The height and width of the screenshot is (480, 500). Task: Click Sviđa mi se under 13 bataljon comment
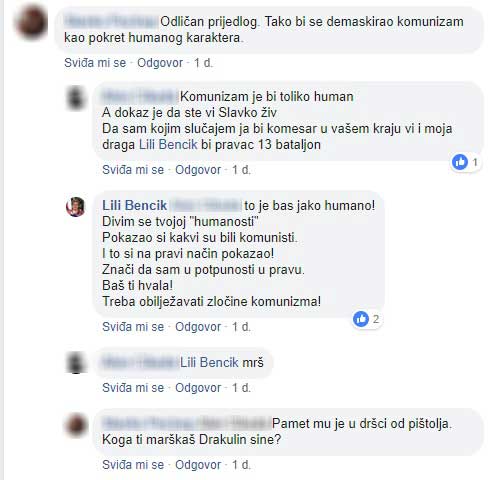pyautogui.click(x=133, y=170)
